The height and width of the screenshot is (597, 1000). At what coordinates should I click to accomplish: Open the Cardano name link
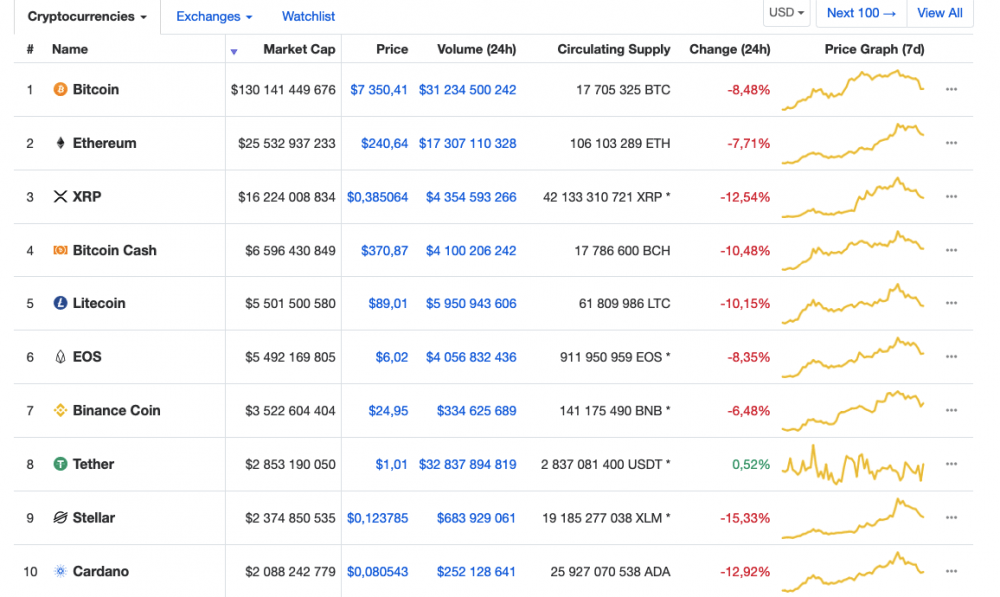(x=101, y=571)
